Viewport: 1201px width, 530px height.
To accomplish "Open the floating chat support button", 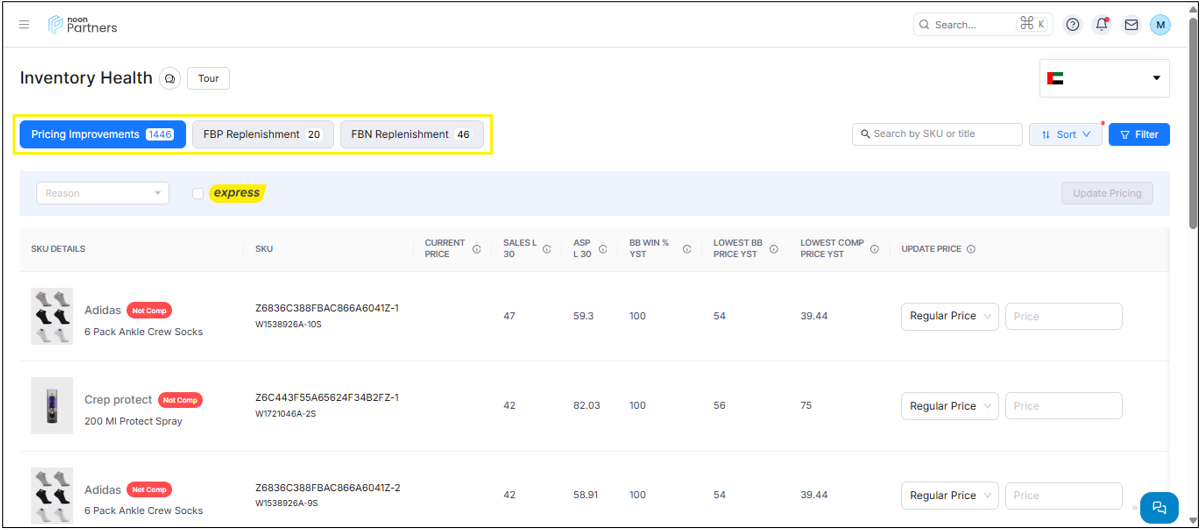I will 1159,507.
